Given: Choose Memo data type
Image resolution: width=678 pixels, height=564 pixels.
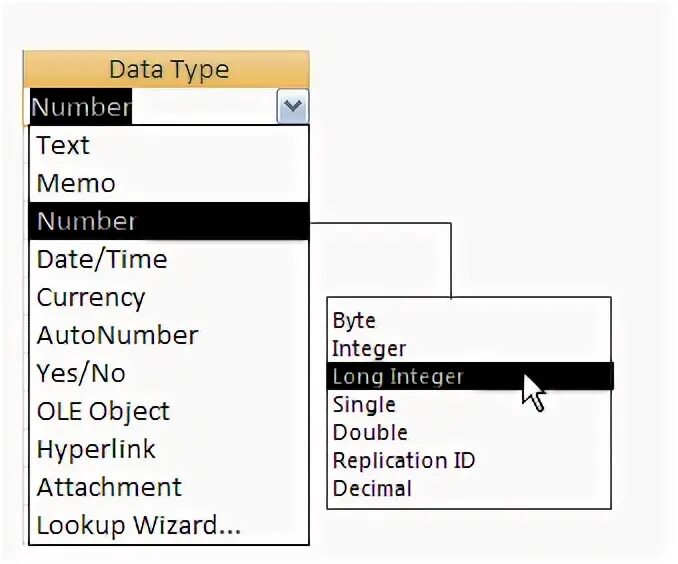Looking at the screenshot, I should (x=169, y=183).
